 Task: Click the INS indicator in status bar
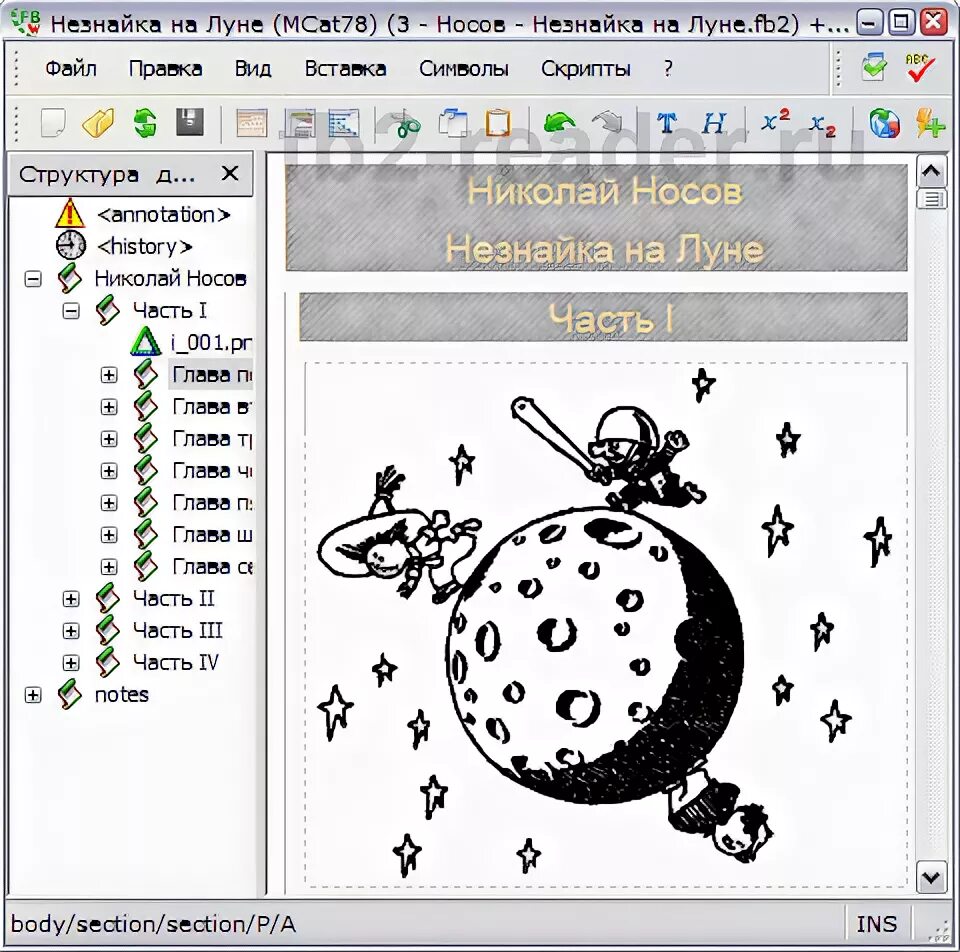[876, 924]
